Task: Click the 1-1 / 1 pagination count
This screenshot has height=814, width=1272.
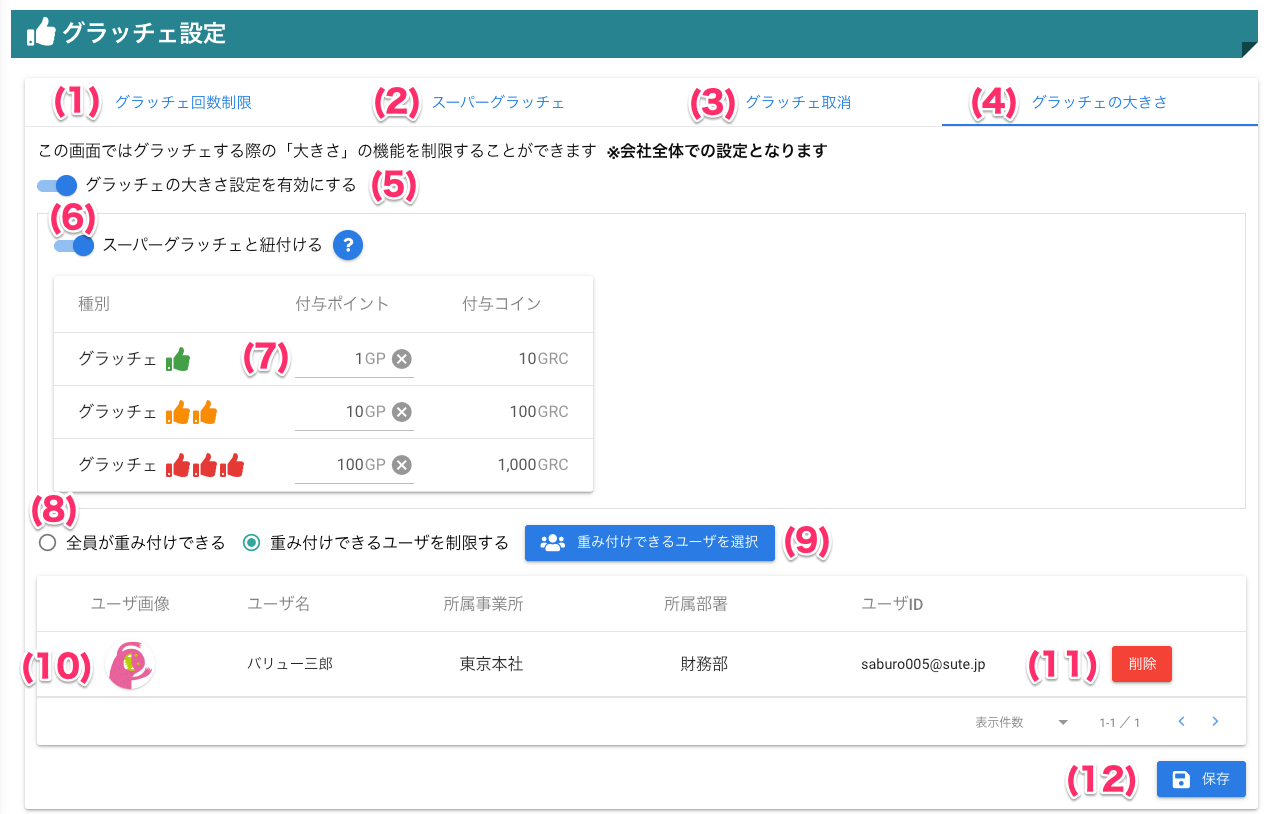Action: point(1120,722)
